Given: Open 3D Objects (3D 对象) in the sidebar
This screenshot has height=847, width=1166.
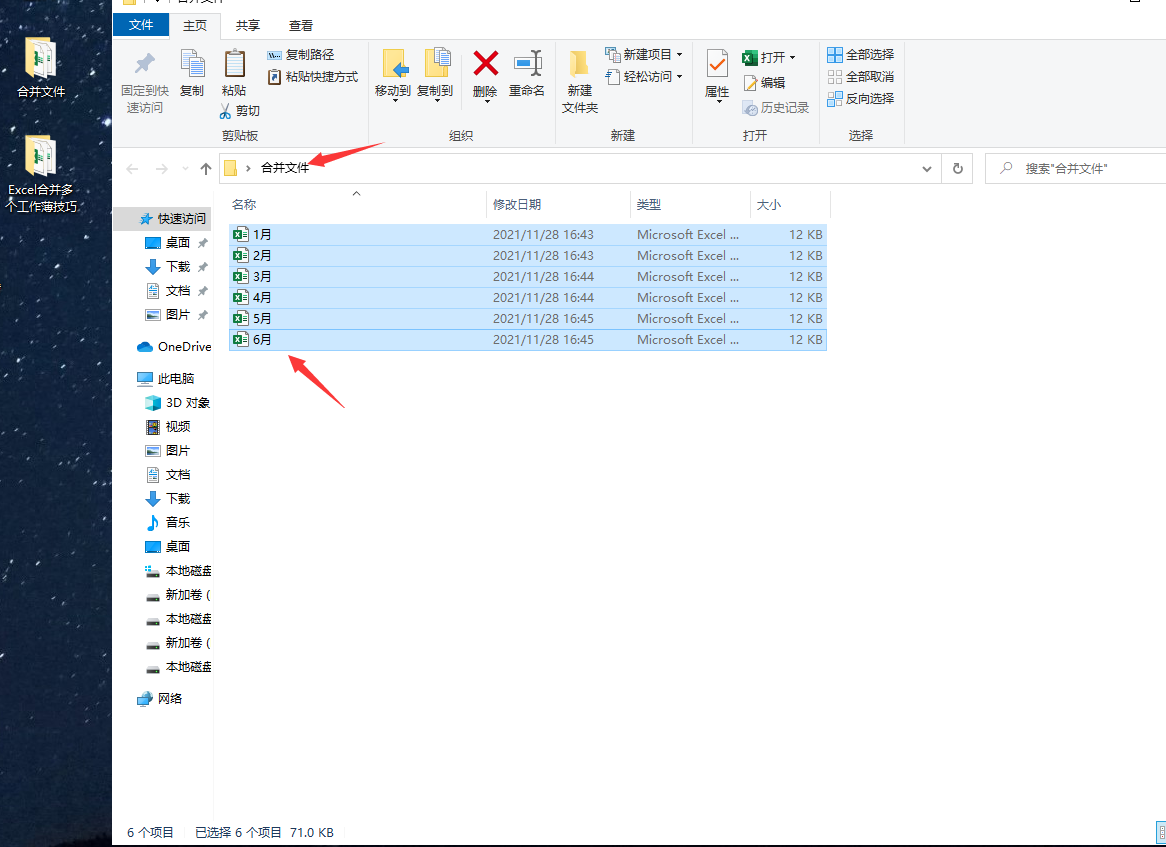Looking at the screenshot, I should click(x=178, y=402).
